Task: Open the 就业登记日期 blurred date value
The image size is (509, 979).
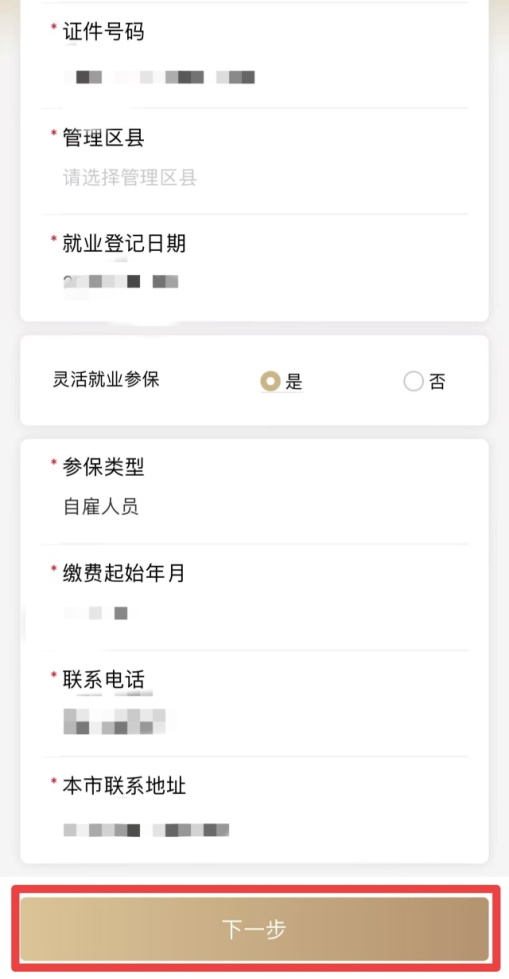Action: click(121, 282)
